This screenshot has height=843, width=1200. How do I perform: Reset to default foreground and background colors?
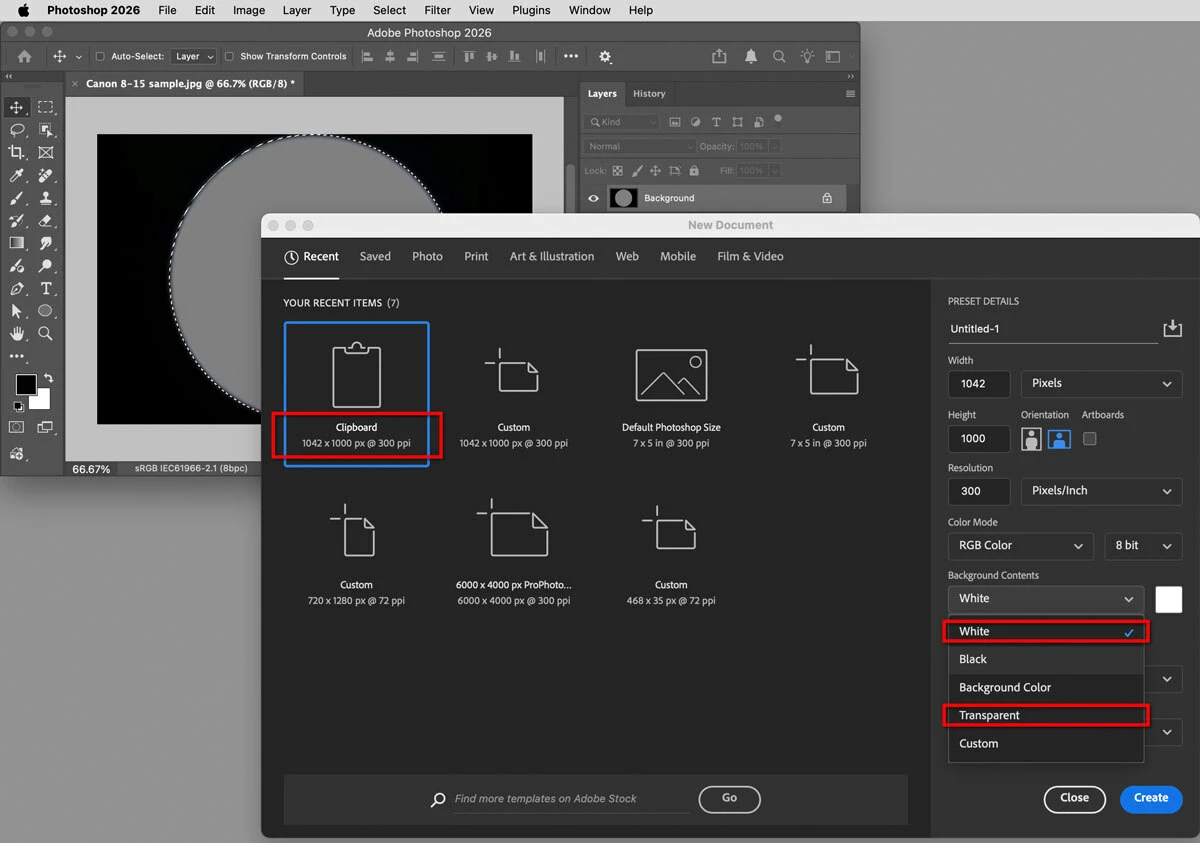tap(18, 407)
